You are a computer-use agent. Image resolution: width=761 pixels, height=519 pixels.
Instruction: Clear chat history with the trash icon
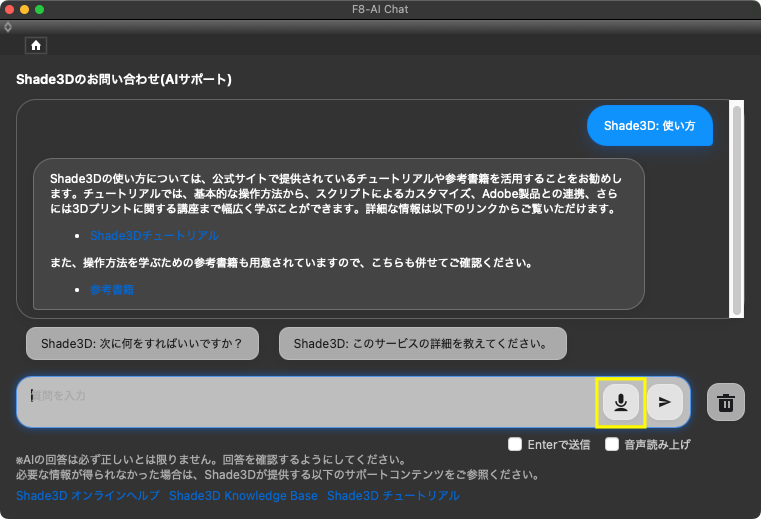[726, 403]
